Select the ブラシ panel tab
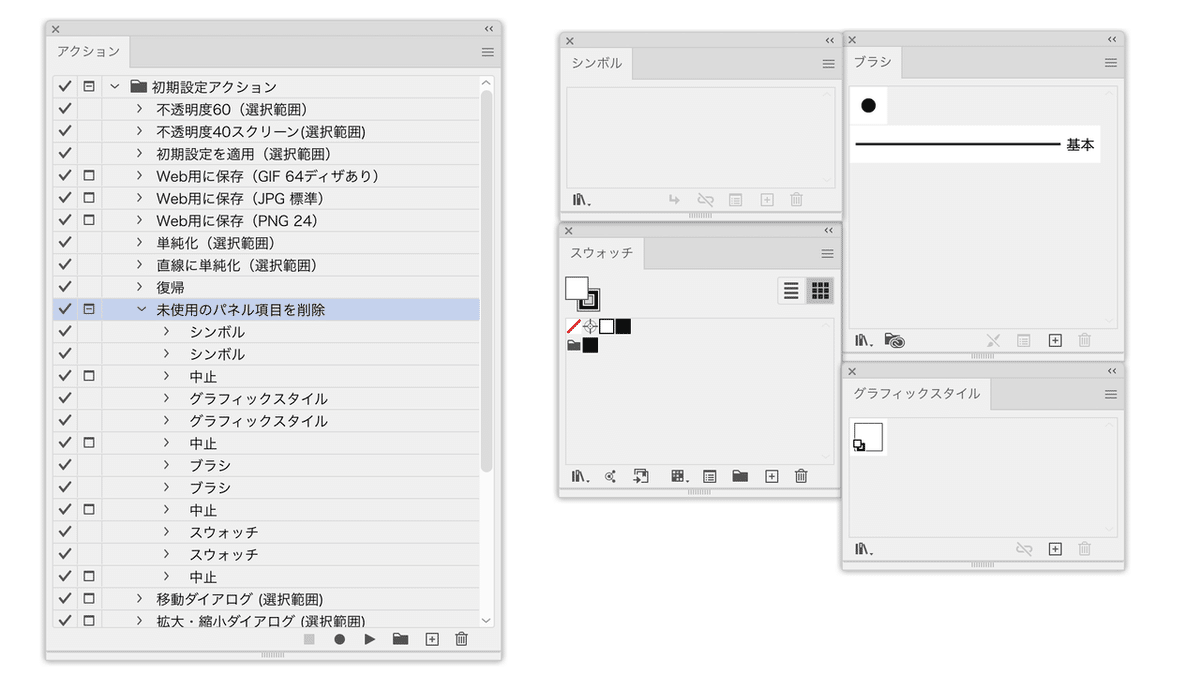 point(872,62)
